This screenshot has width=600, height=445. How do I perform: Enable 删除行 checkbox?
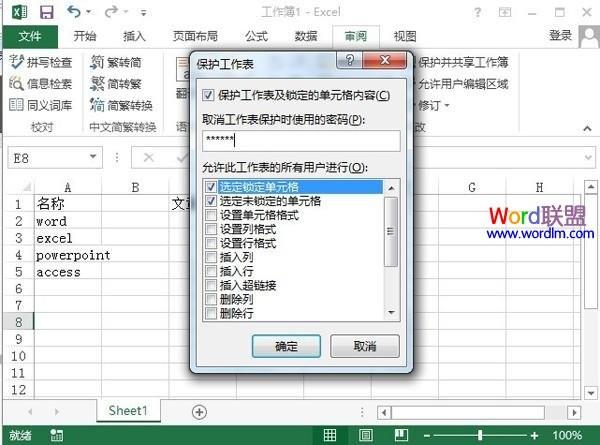pos(211,313)
